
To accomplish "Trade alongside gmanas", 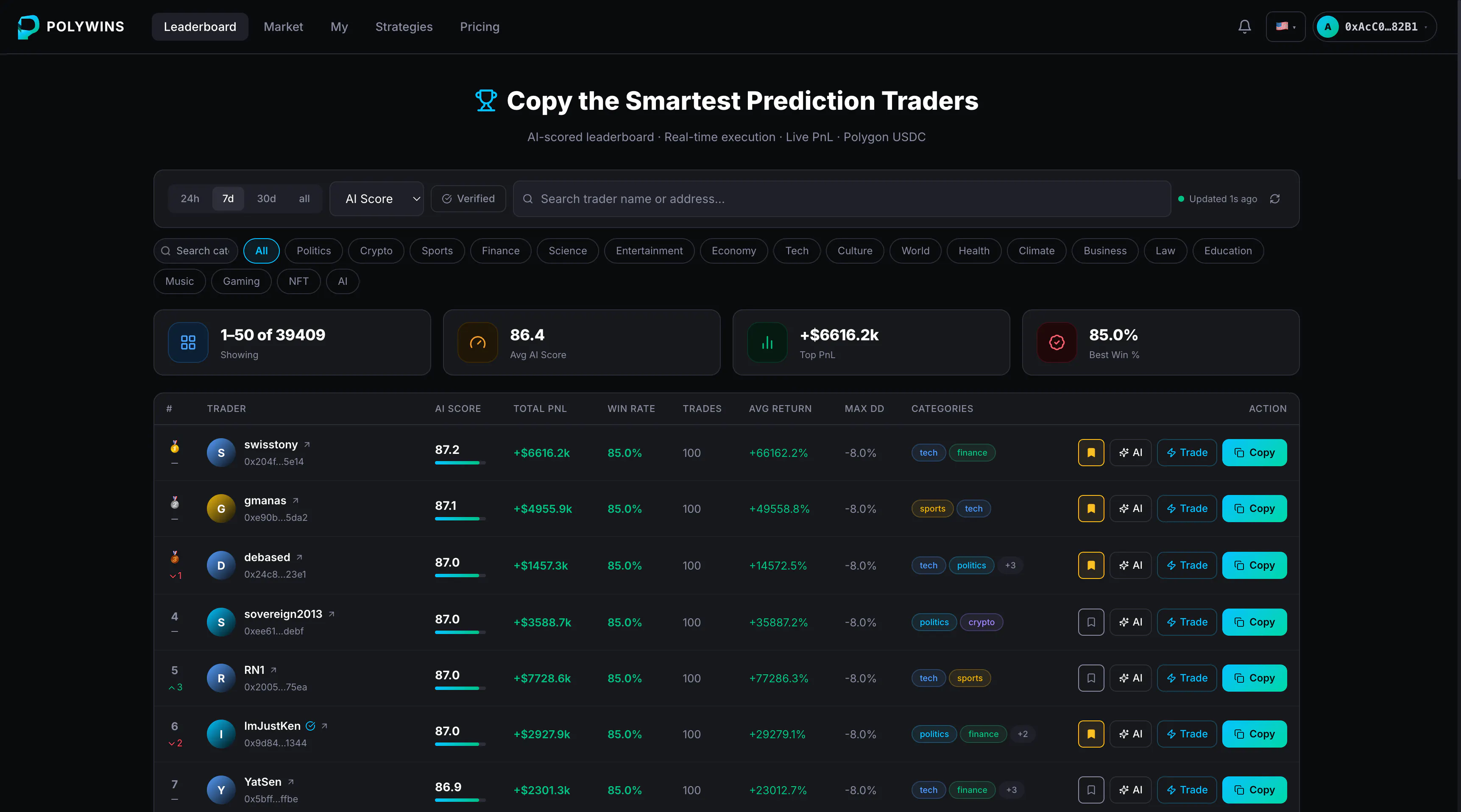I will (x=1187, y=509).
